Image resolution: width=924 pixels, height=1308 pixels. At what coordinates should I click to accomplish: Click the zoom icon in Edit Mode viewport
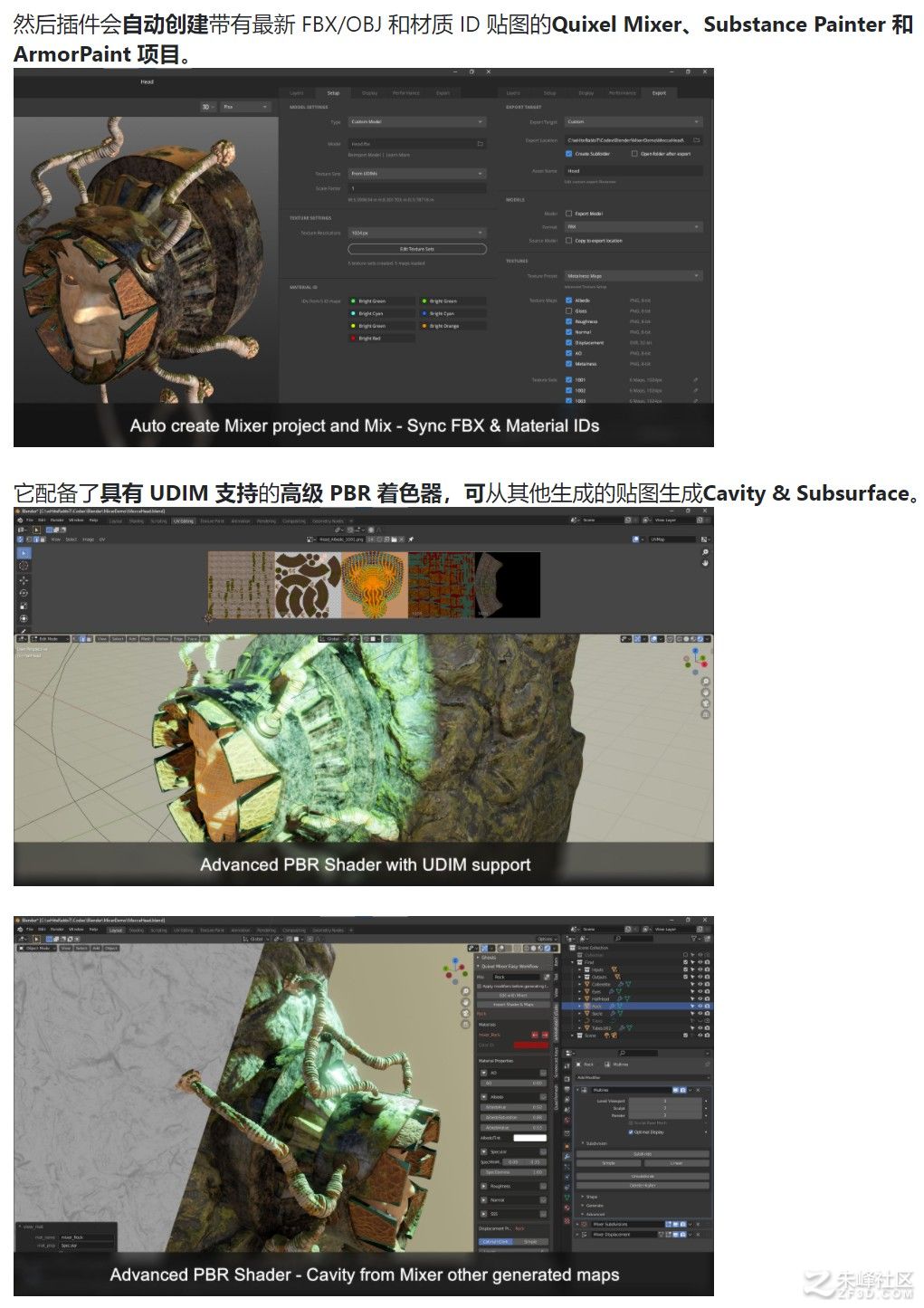tap(705, 681)
